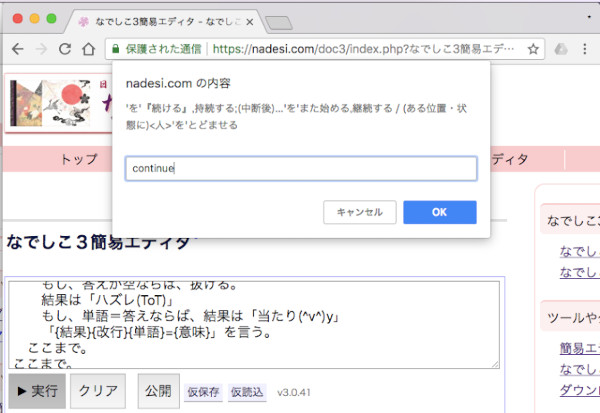Image resolution: width=600 pixels, height=413 pixels.
Task: Click the code line 結果は「ハズレ(ToT)」
Action: 109,300
